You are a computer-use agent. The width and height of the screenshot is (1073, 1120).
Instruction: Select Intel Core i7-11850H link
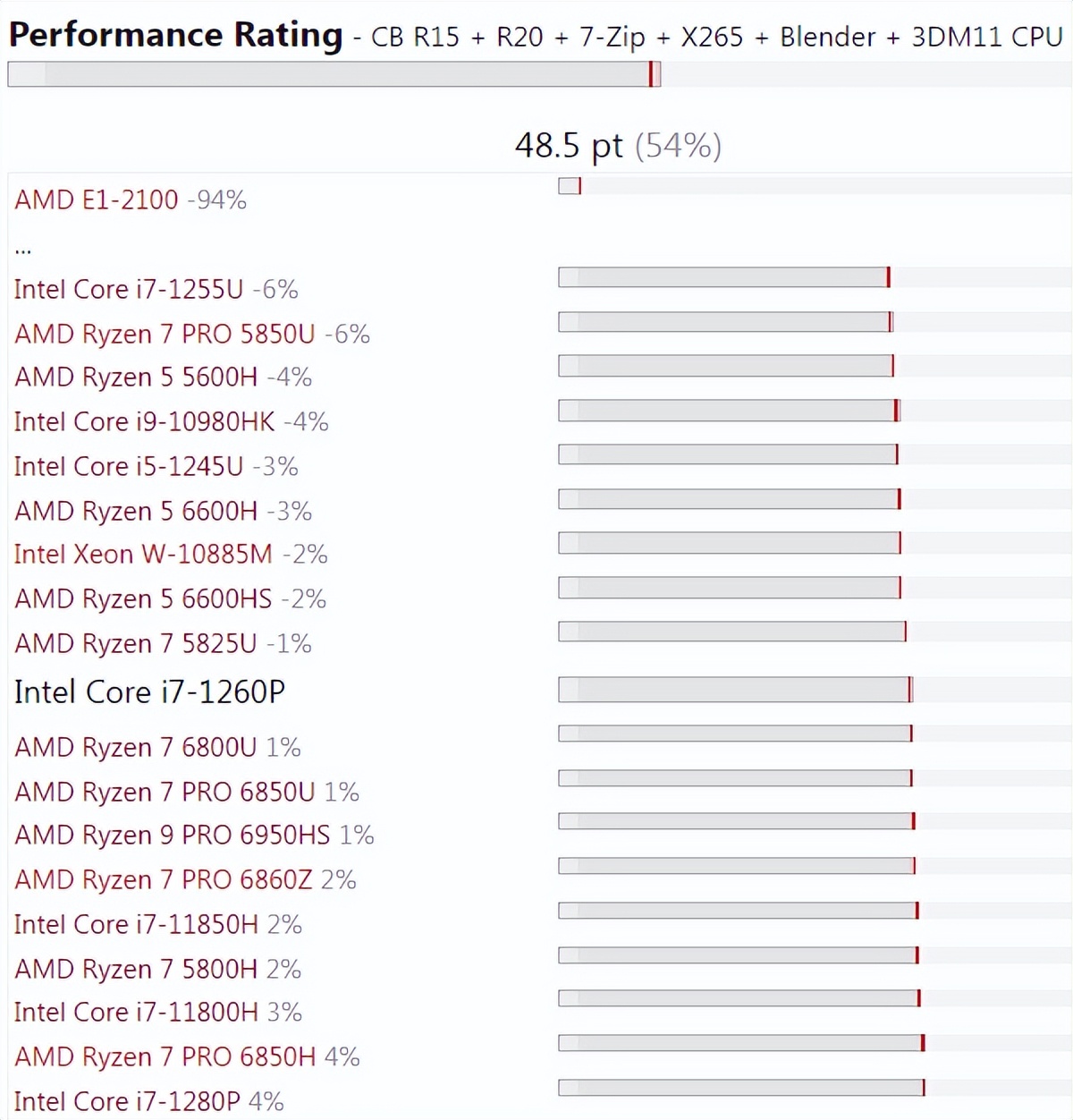136,924
